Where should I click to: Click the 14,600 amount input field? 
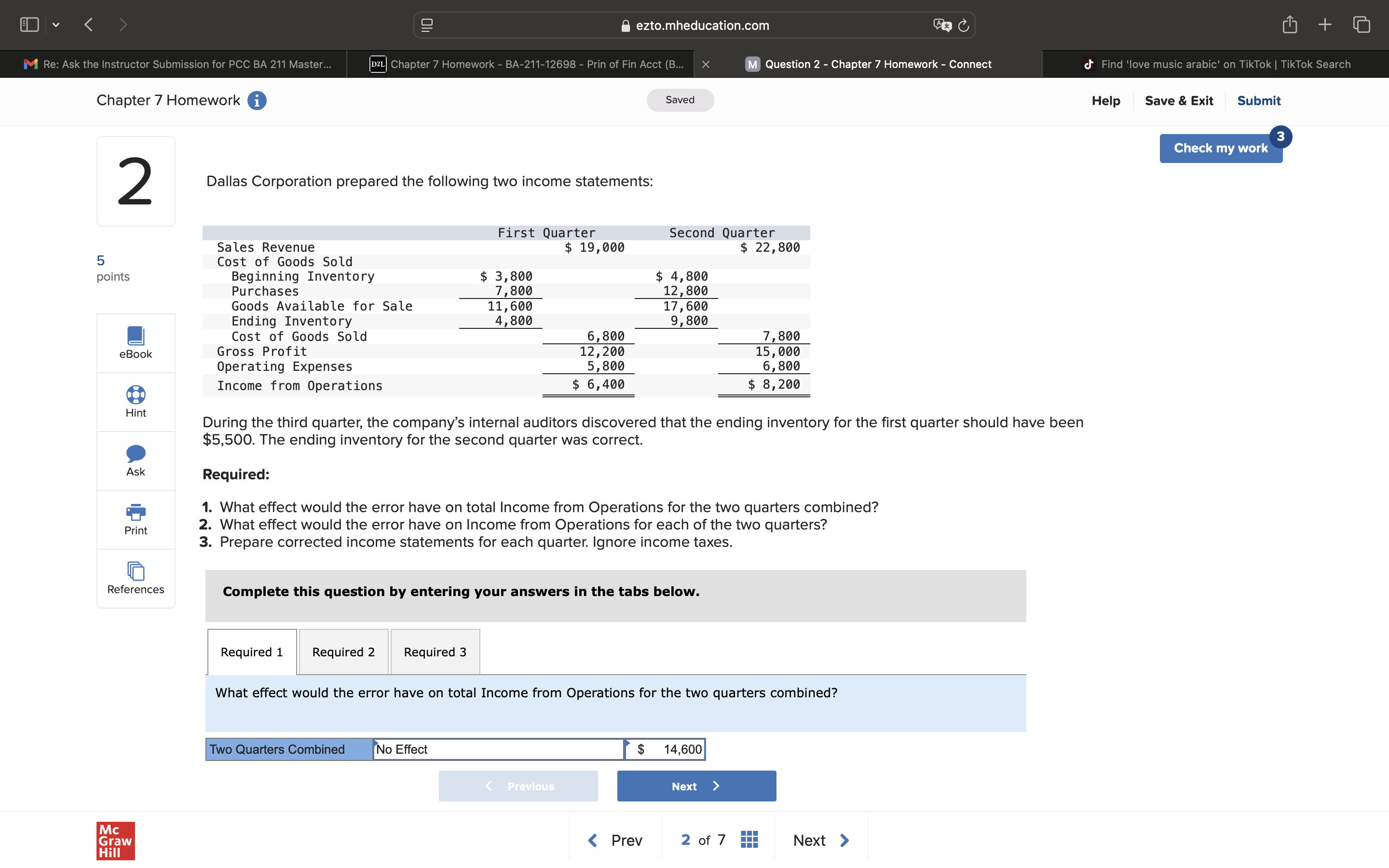(674, 749)
